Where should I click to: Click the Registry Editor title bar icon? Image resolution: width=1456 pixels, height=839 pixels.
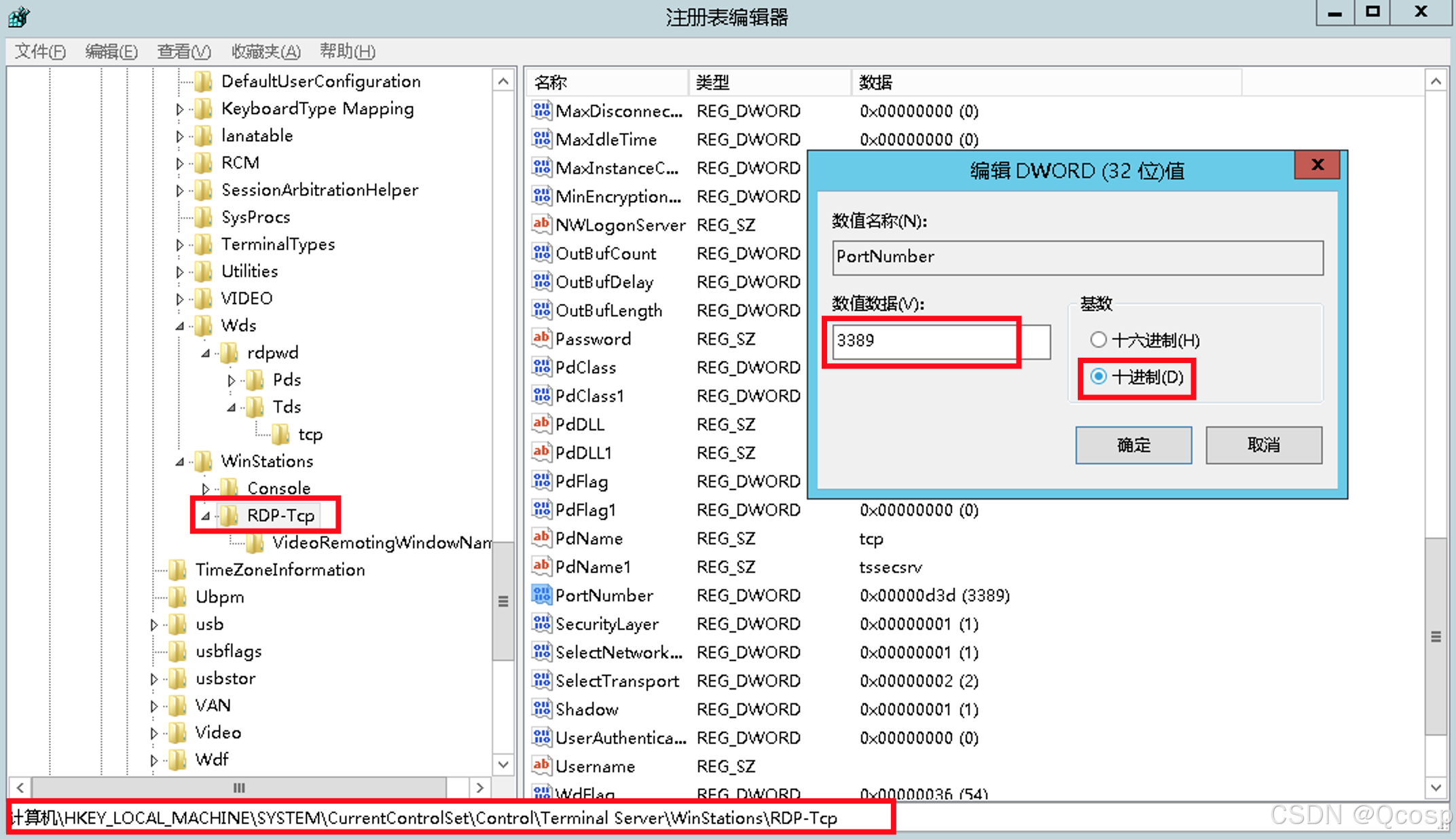(x=18, y=16)
